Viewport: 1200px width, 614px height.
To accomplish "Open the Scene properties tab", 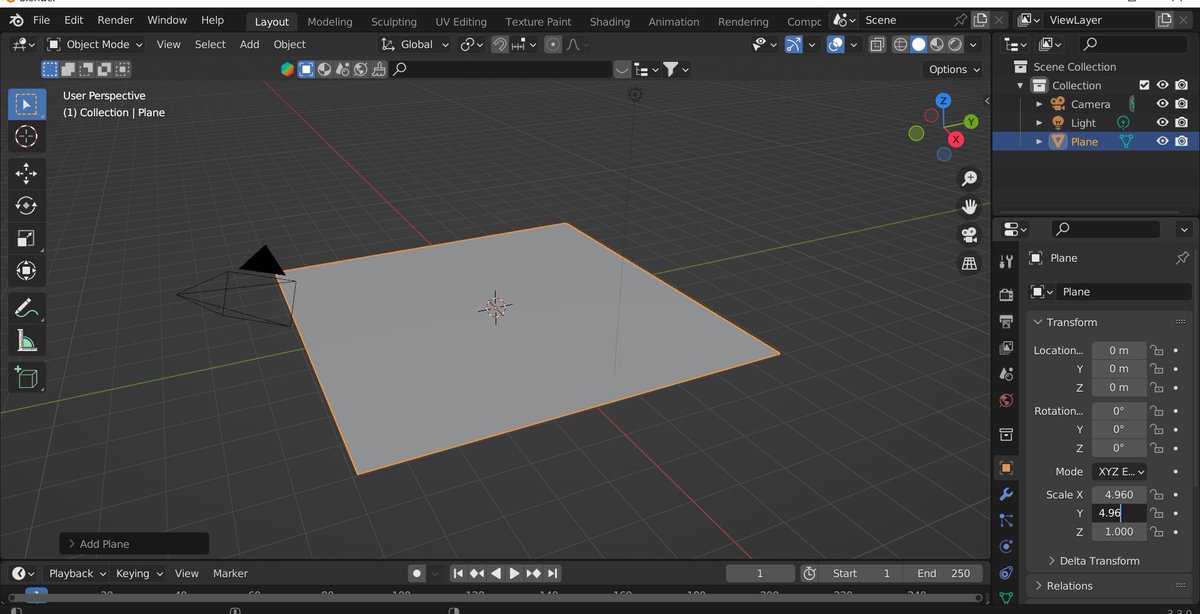I will tap(1006, 374).
